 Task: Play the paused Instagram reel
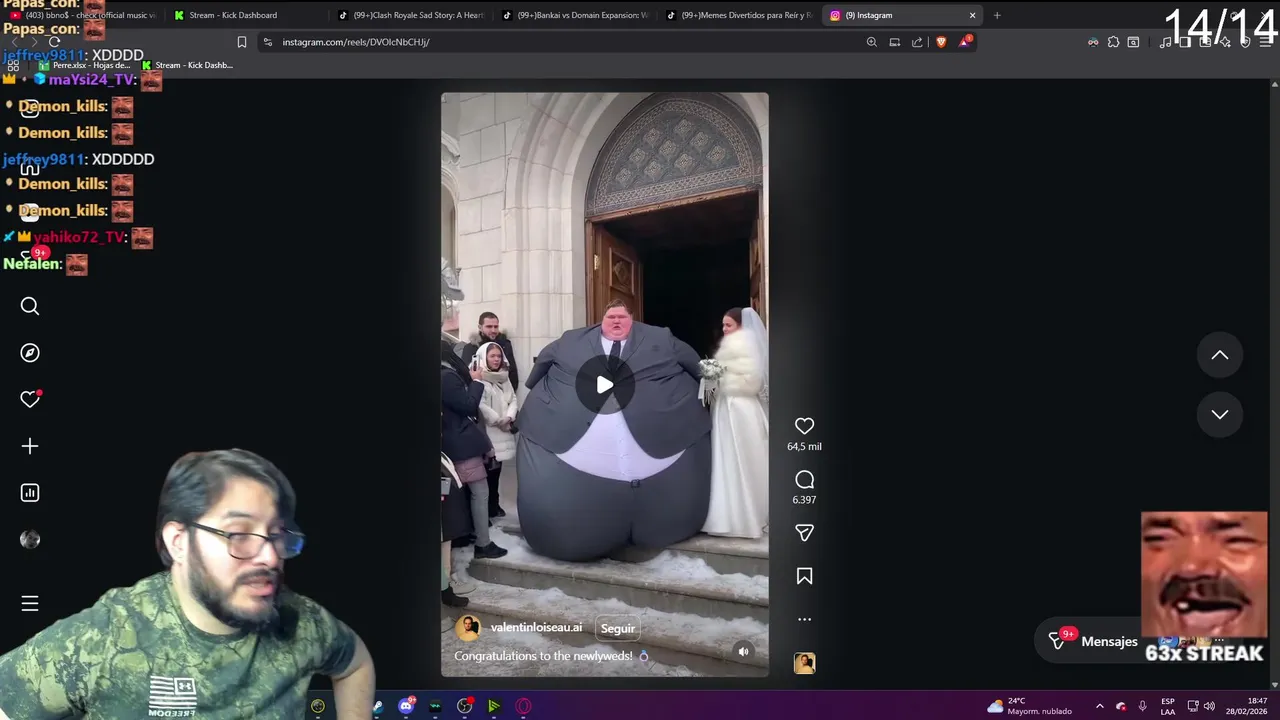point(604,385)
